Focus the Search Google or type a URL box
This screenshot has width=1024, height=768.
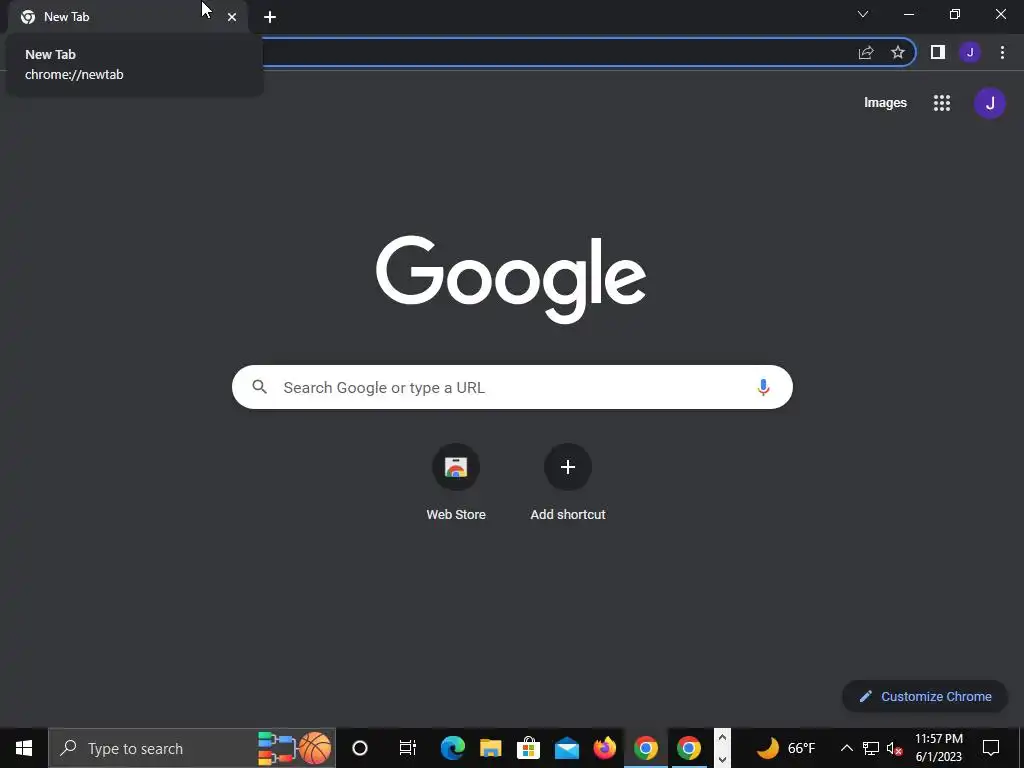coord(512,387)
